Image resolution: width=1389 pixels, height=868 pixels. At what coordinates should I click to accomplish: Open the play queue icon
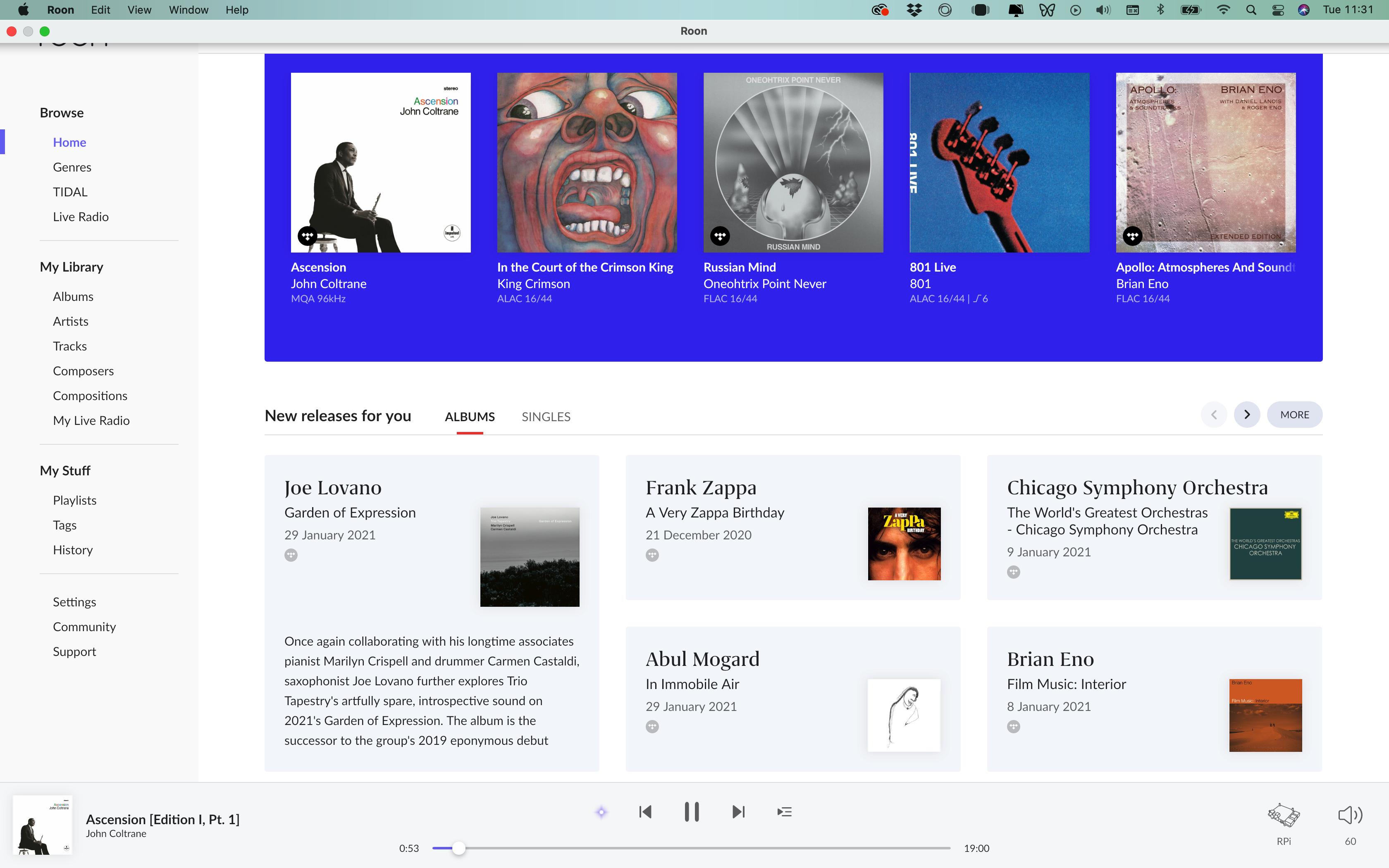tap(785, 812)
